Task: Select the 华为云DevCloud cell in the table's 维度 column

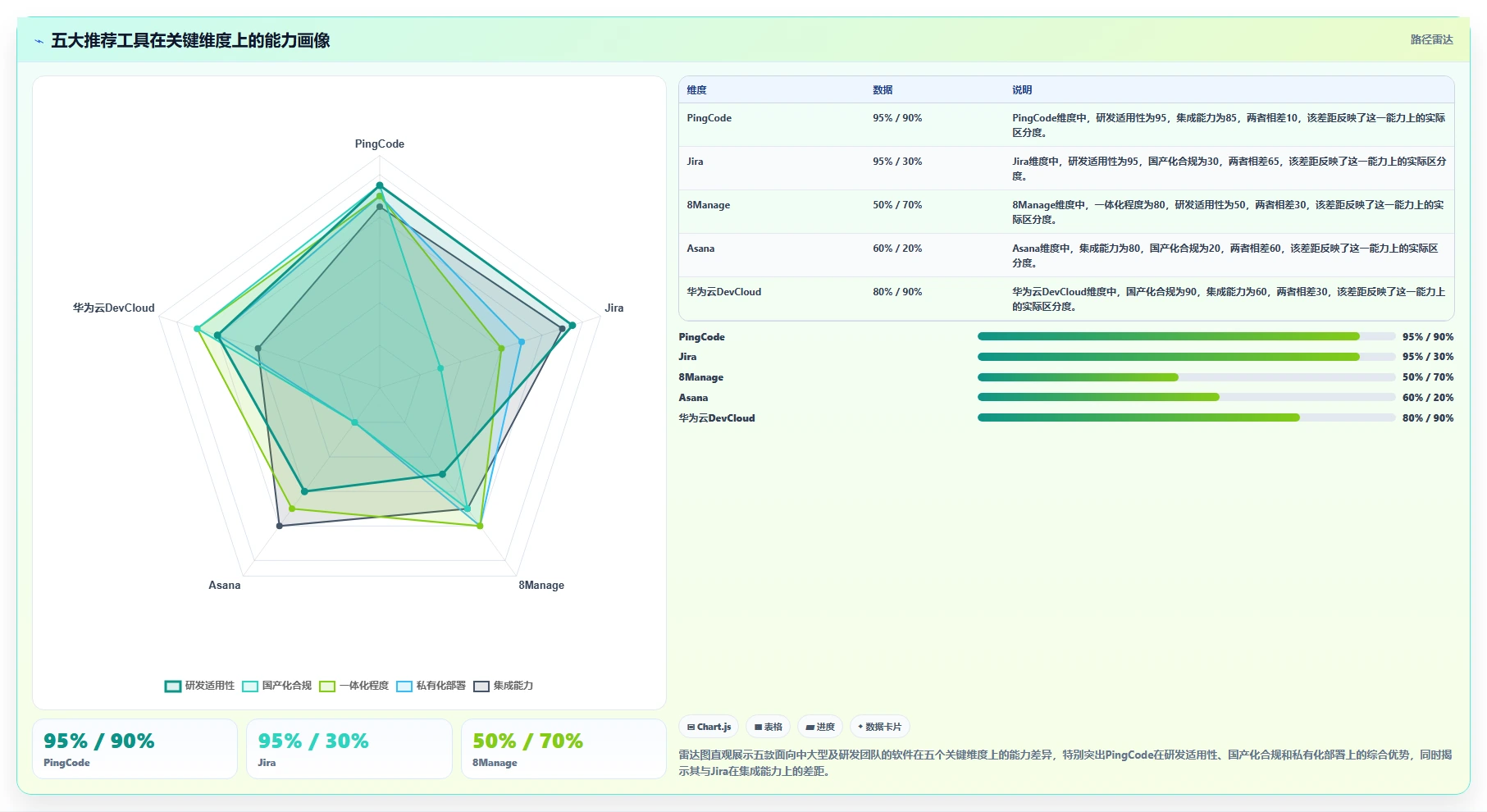Action: coord(724,292)
